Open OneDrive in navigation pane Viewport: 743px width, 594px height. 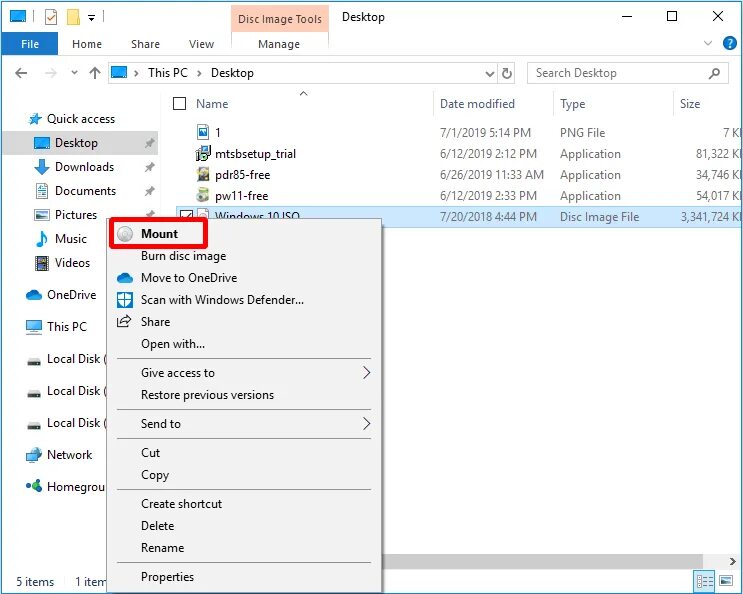71,295
